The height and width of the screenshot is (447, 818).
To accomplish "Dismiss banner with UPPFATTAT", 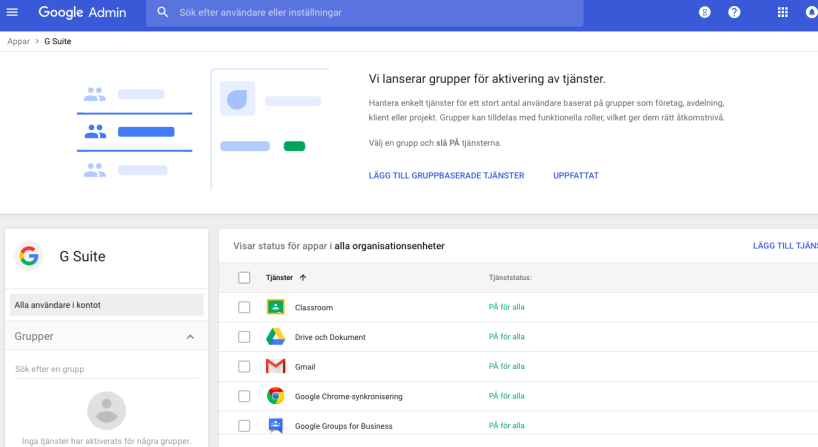I will [576, 176].
